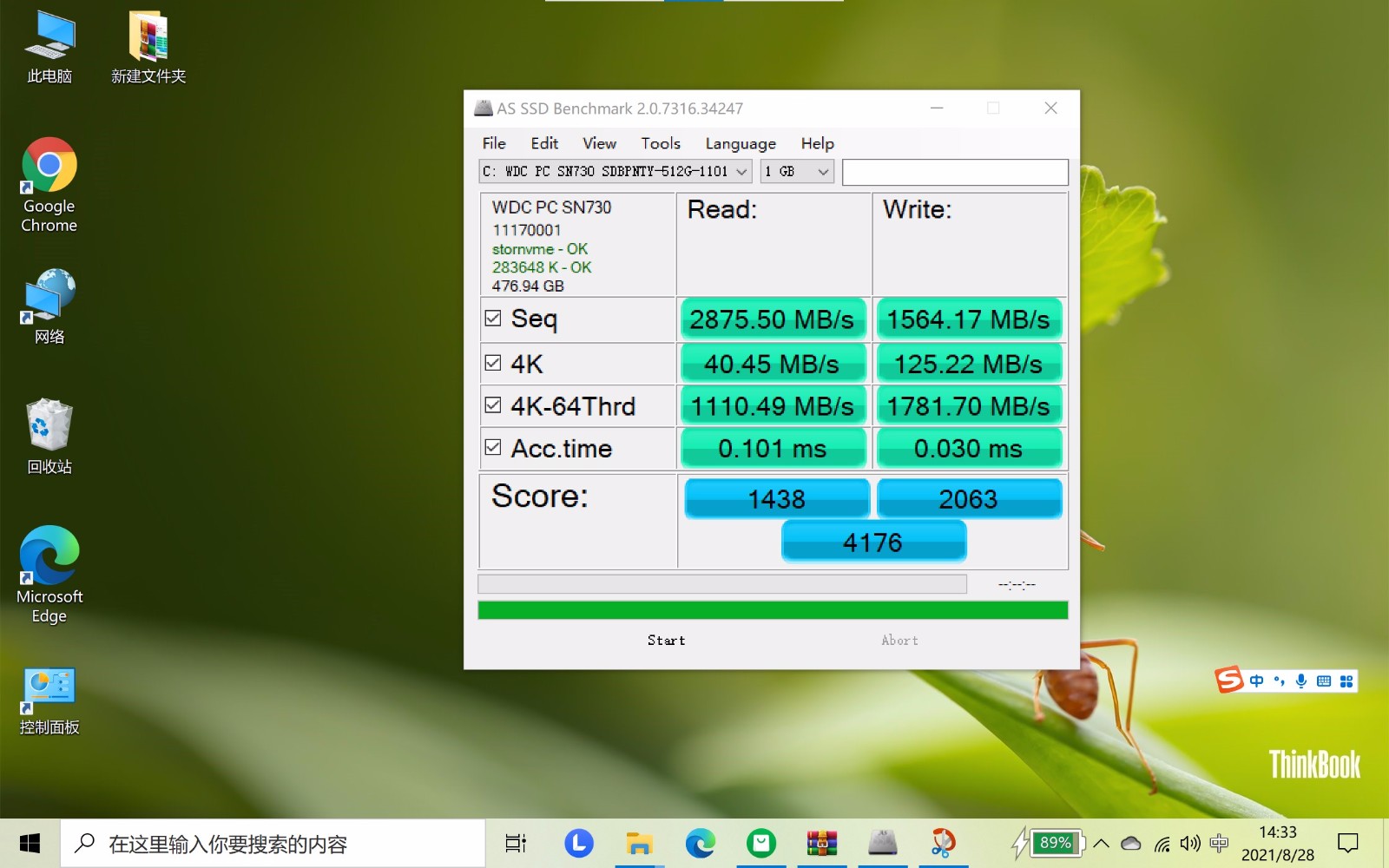
Task: Click the write score 2063
Action: (x=969, y=499)
